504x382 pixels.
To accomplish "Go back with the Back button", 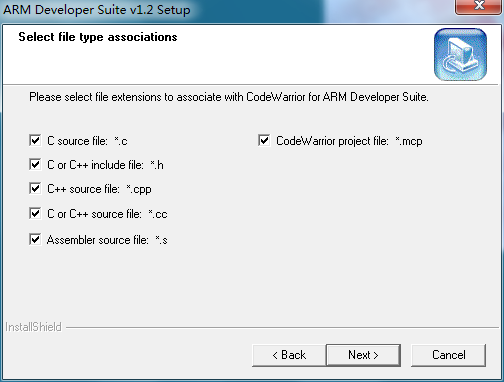I will [x=289, y=355].
